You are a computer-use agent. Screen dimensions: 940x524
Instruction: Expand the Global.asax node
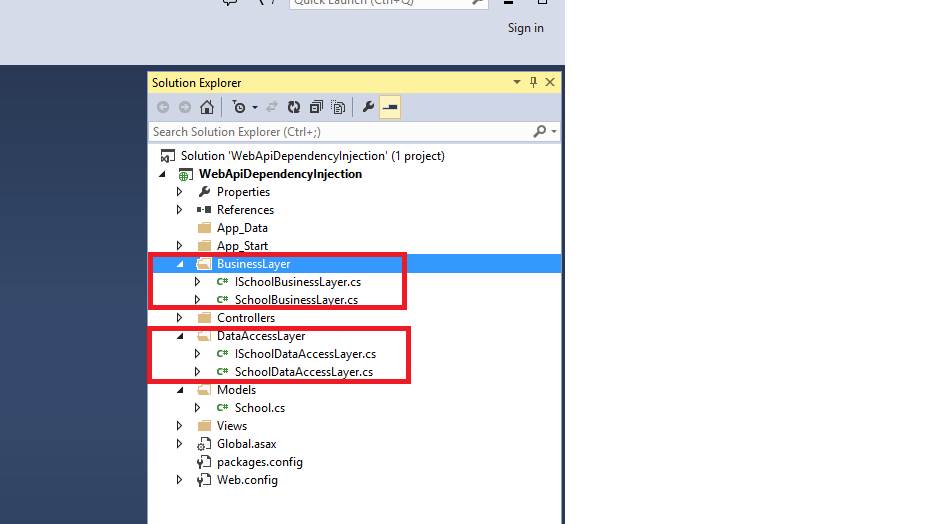click(x=179, y=444)
